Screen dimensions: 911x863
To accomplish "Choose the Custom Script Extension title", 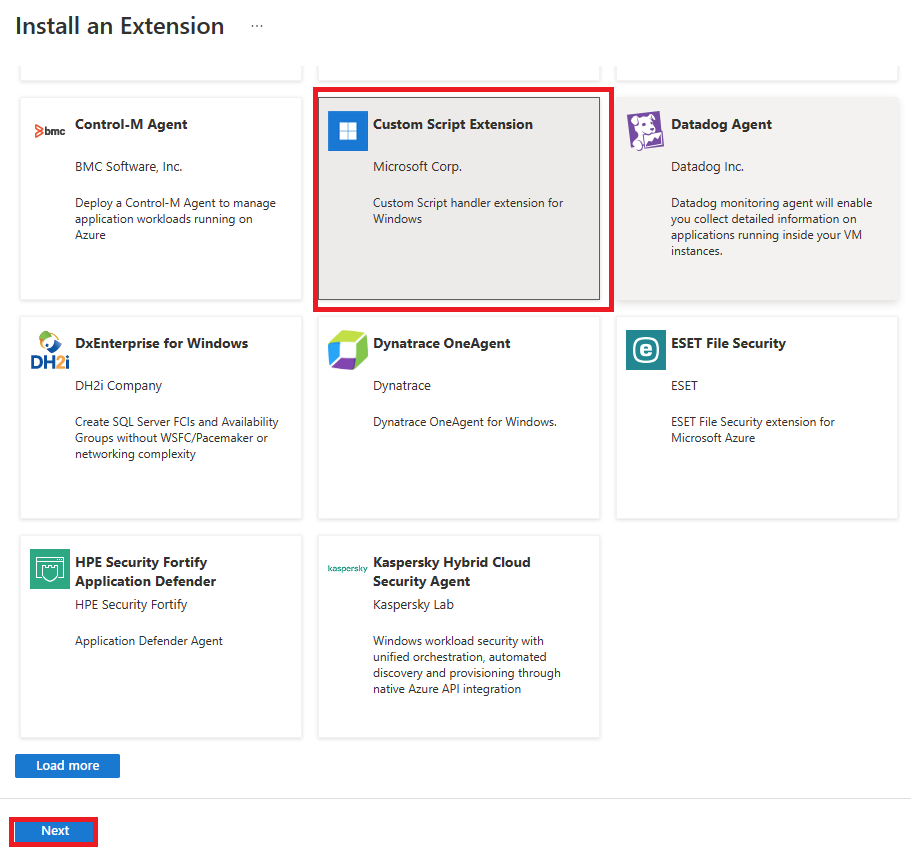I will click(453, 124).
